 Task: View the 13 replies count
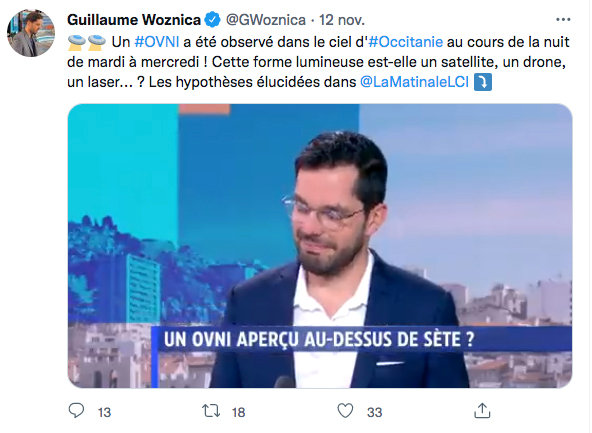[104, 412]
